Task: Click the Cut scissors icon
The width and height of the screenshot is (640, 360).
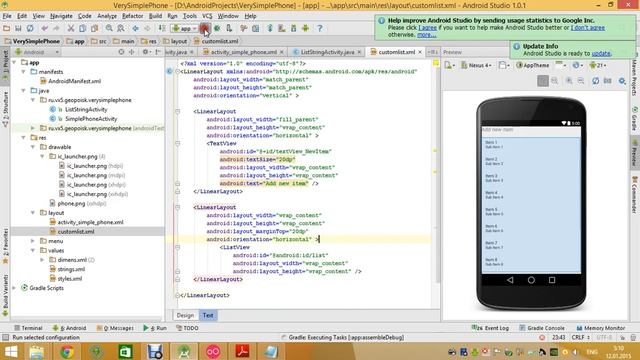Action: pos(71,28)
